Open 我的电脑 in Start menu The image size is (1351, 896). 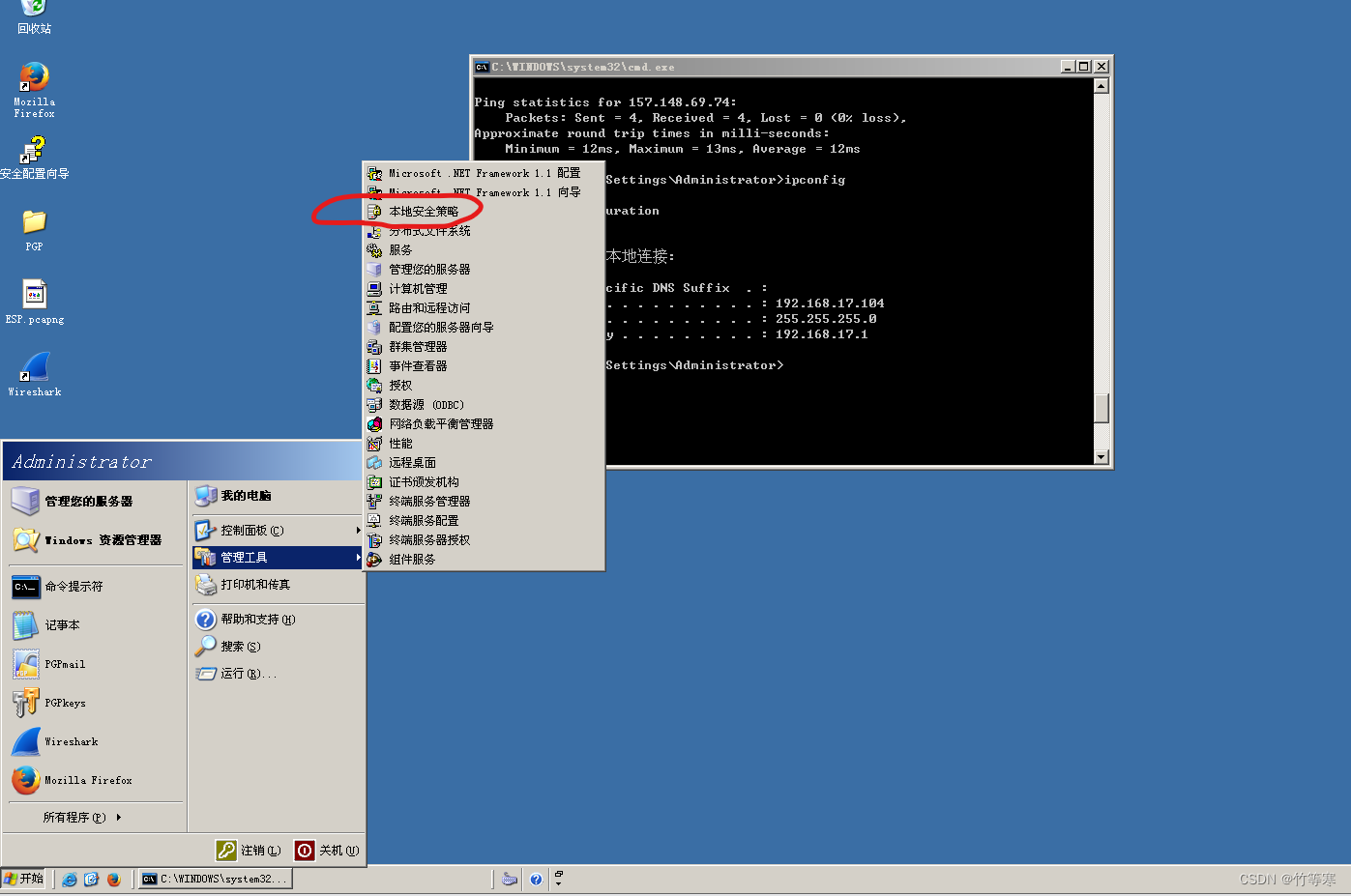(278, 496)
